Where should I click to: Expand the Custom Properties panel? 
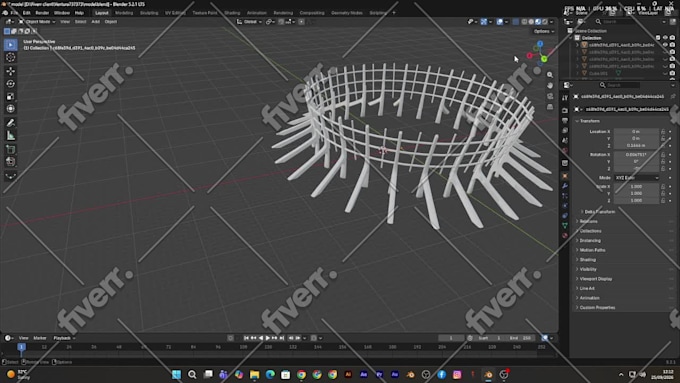(x=596, y=308)
